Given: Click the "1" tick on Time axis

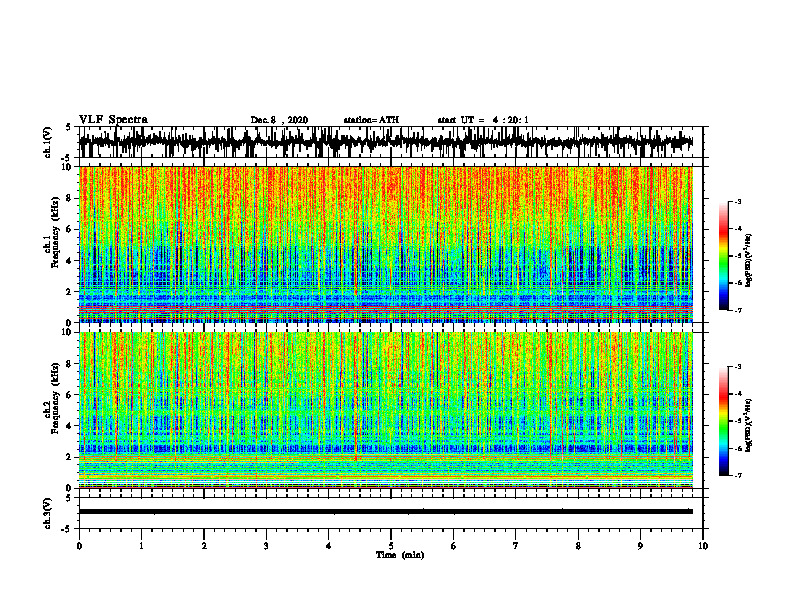Looking at the screenshot, I should (x=141, y=546).
